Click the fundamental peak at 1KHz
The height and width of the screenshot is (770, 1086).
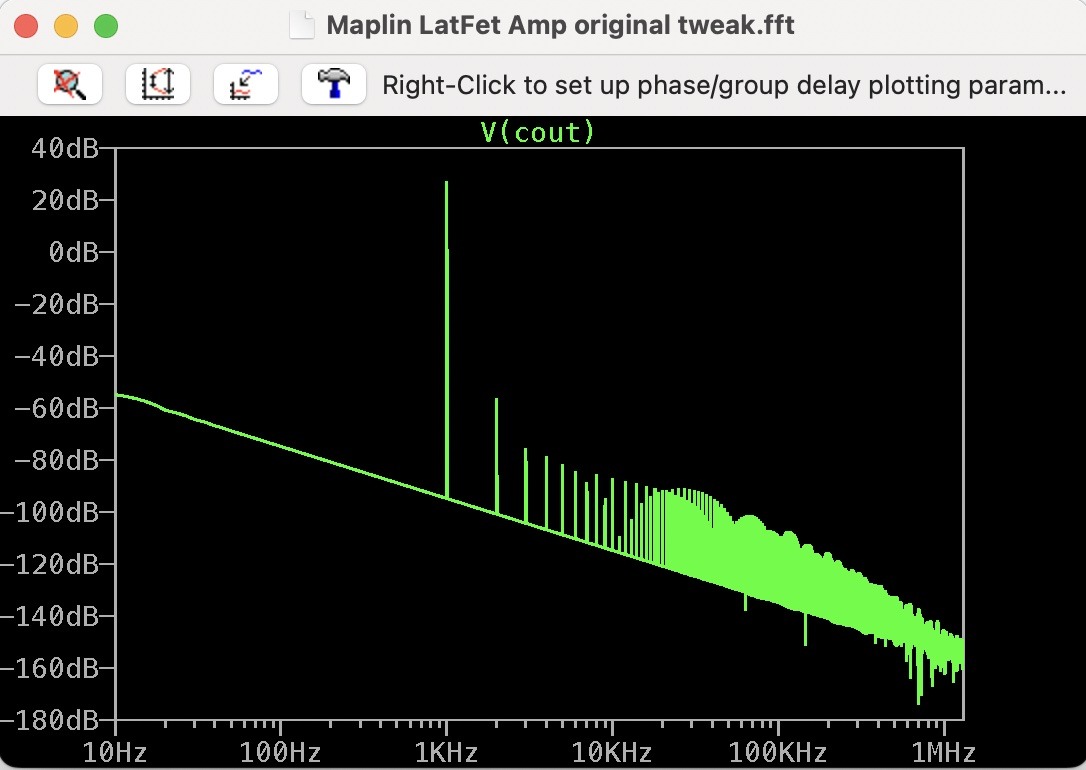point(447,339)
